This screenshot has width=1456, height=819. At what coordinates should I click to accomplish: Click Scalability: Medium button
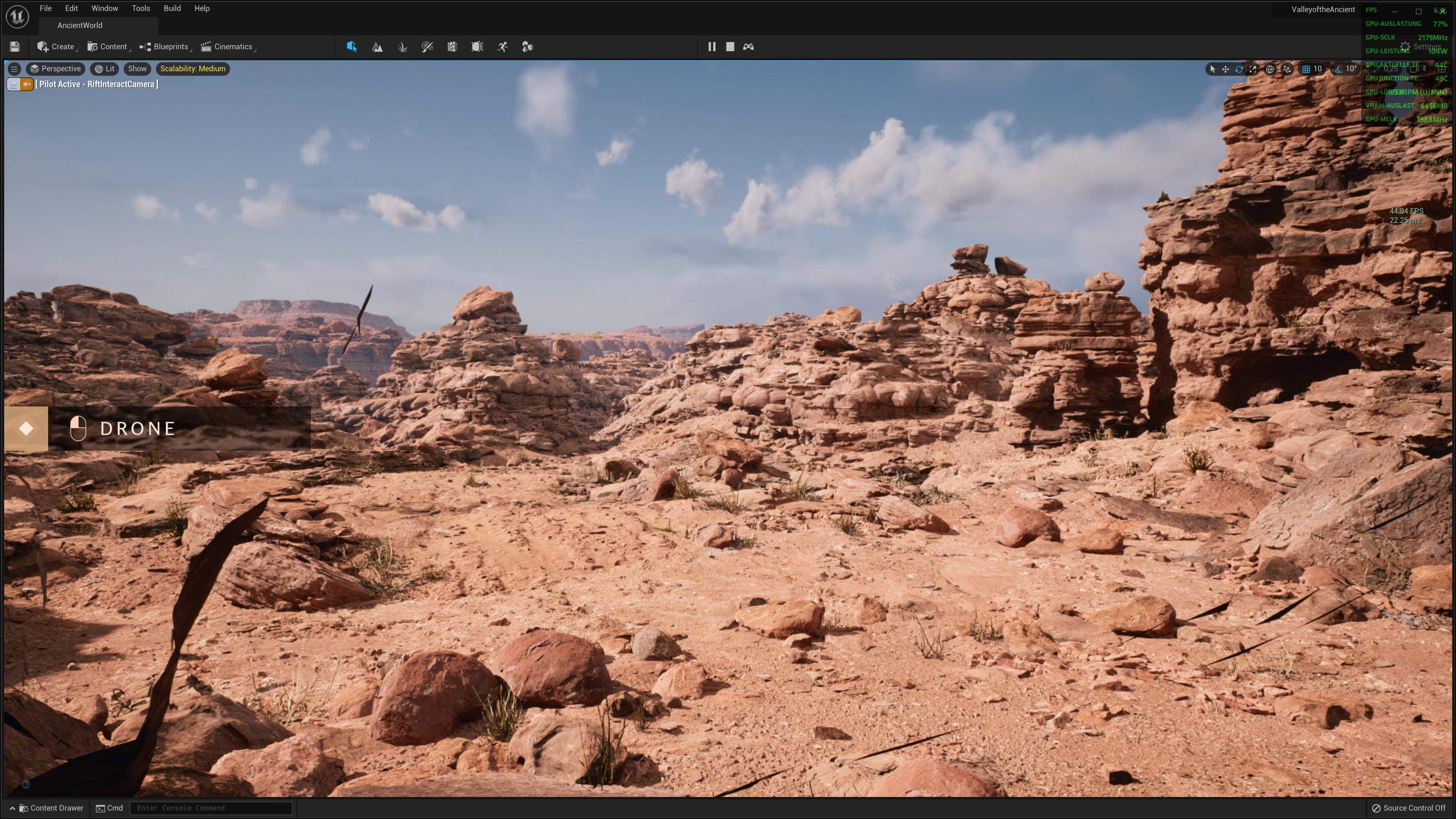pyautogui.click(x=193, y=69)
